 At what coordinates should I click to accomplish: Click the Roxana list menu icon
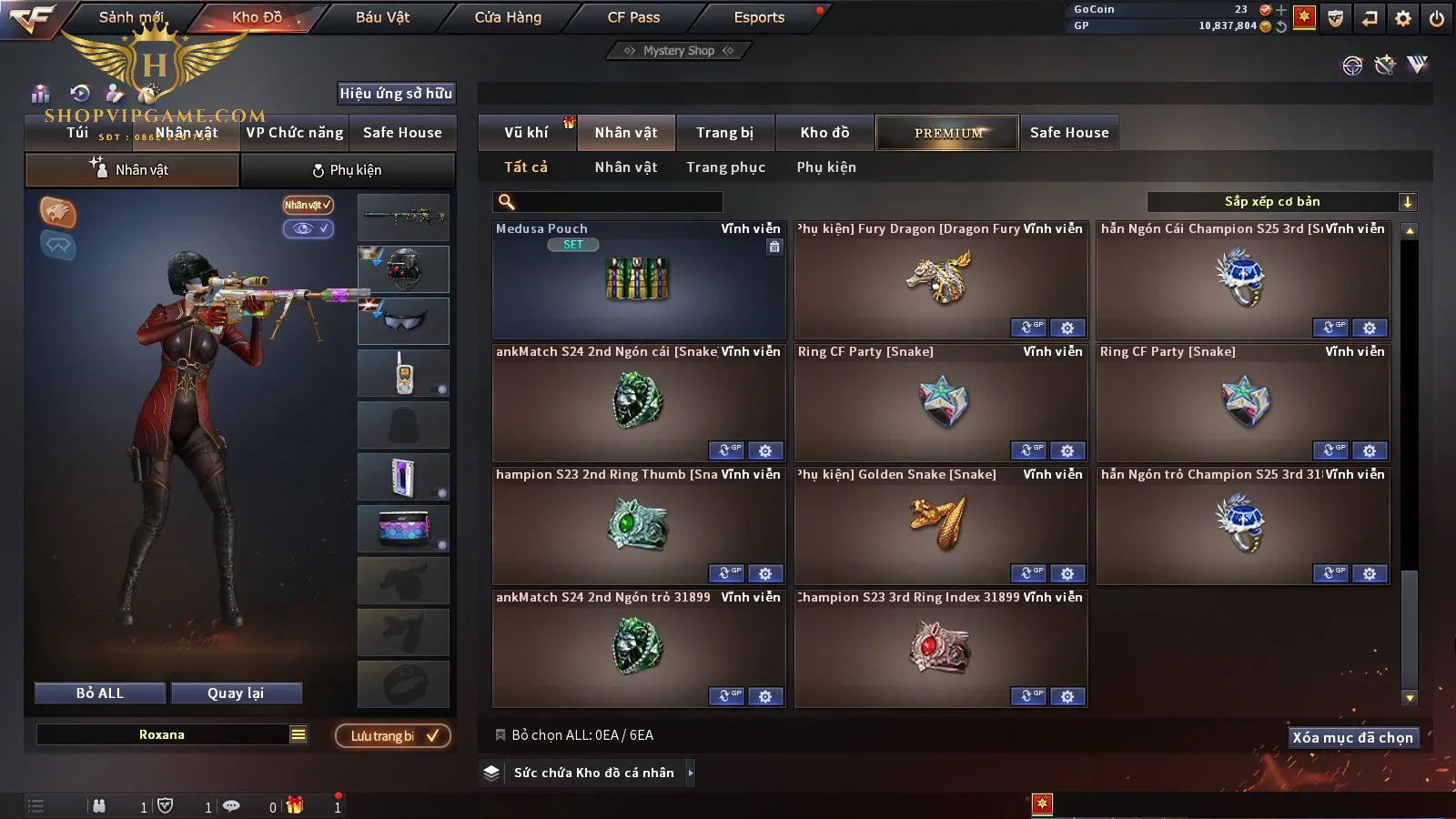click(x=298, y=734)
